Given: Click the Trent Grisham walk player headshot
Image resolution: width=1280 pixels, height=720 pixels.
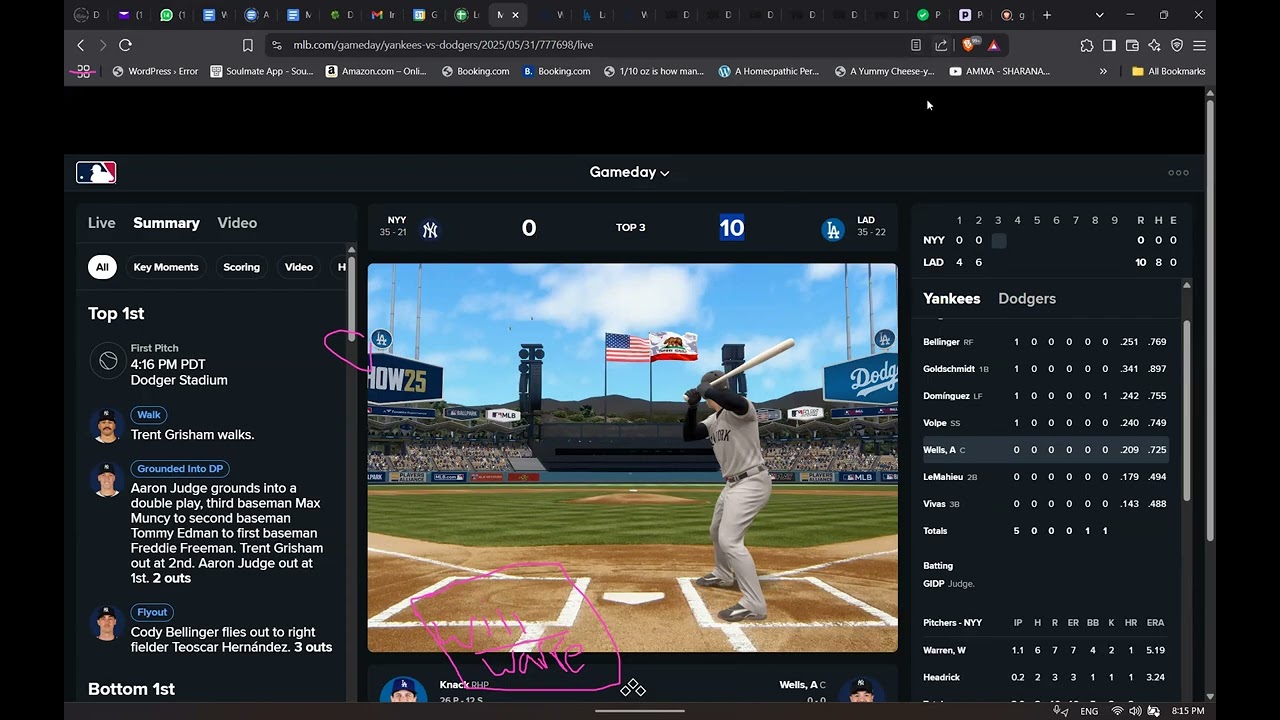Looking at the screenshot, I should pos(105,425).
